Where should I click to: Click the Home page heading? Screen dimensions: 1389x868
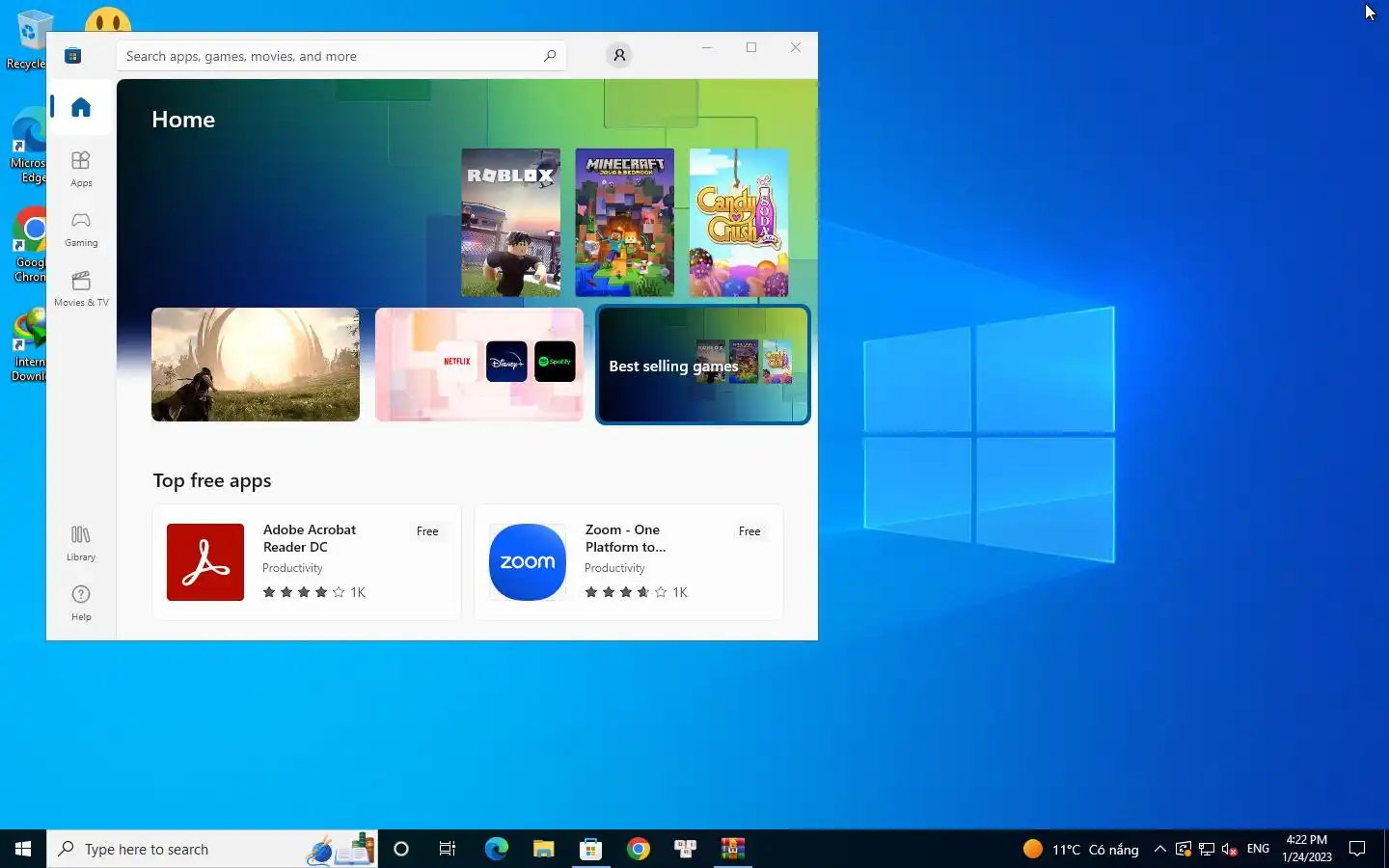click(183, 120)
